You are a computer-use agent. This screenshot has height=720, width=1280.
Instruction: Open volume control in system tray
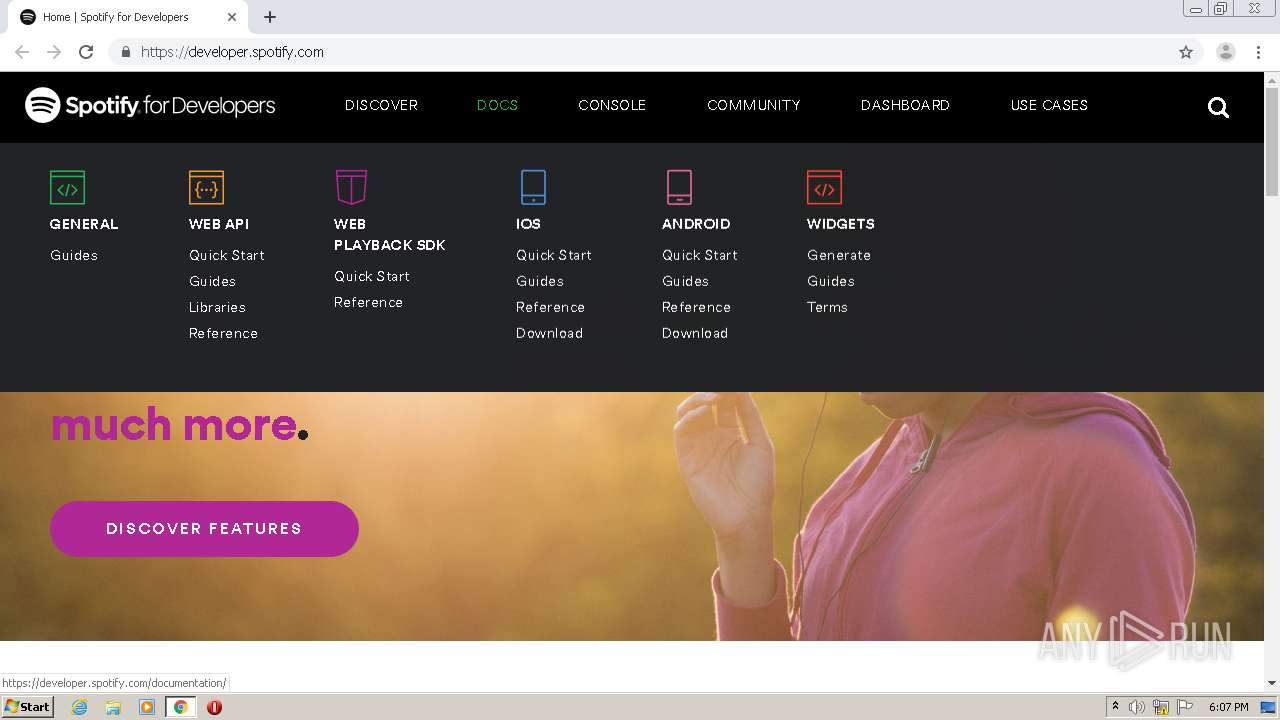1137,707
